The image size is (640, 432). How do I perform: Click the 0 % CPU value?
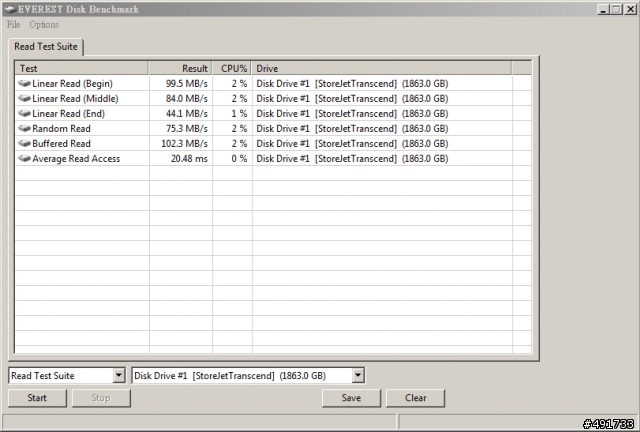click(239, 158)
